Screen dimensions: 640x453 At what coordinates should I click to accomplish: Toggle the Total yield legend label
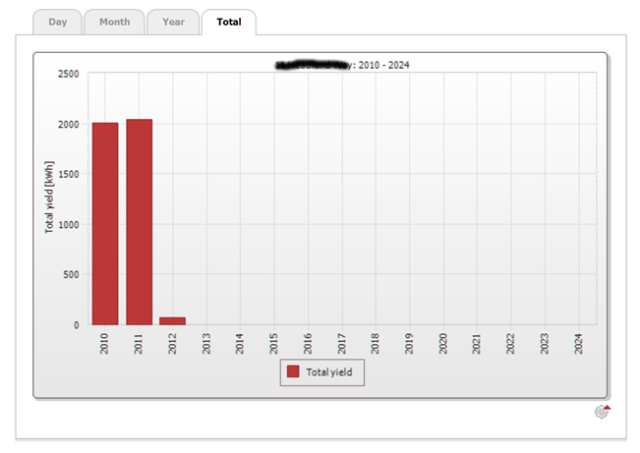click(x=330, y=372)
